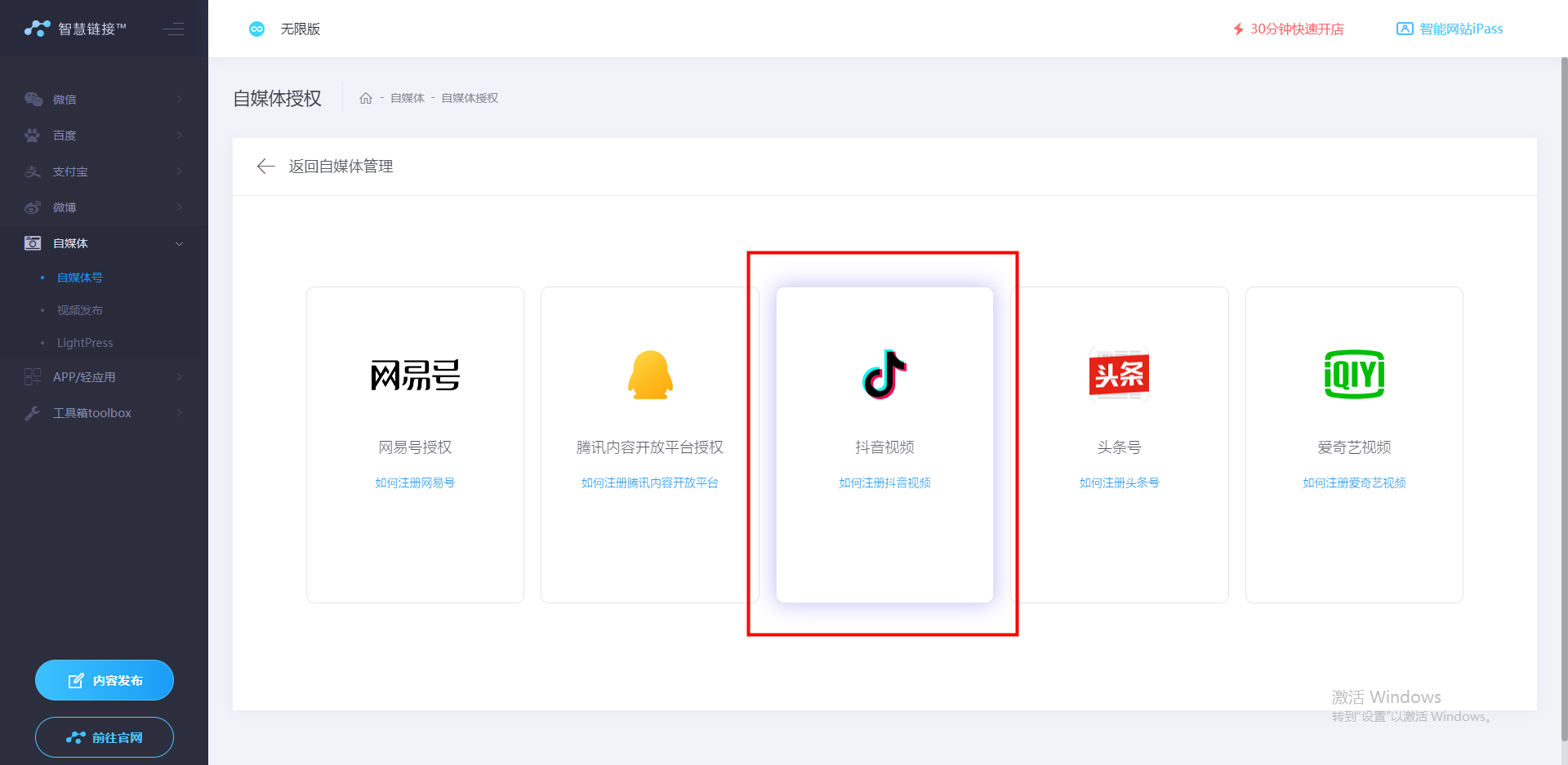
Task: Collapse the 自媒体 menu chevron
Action: [180, 243]
